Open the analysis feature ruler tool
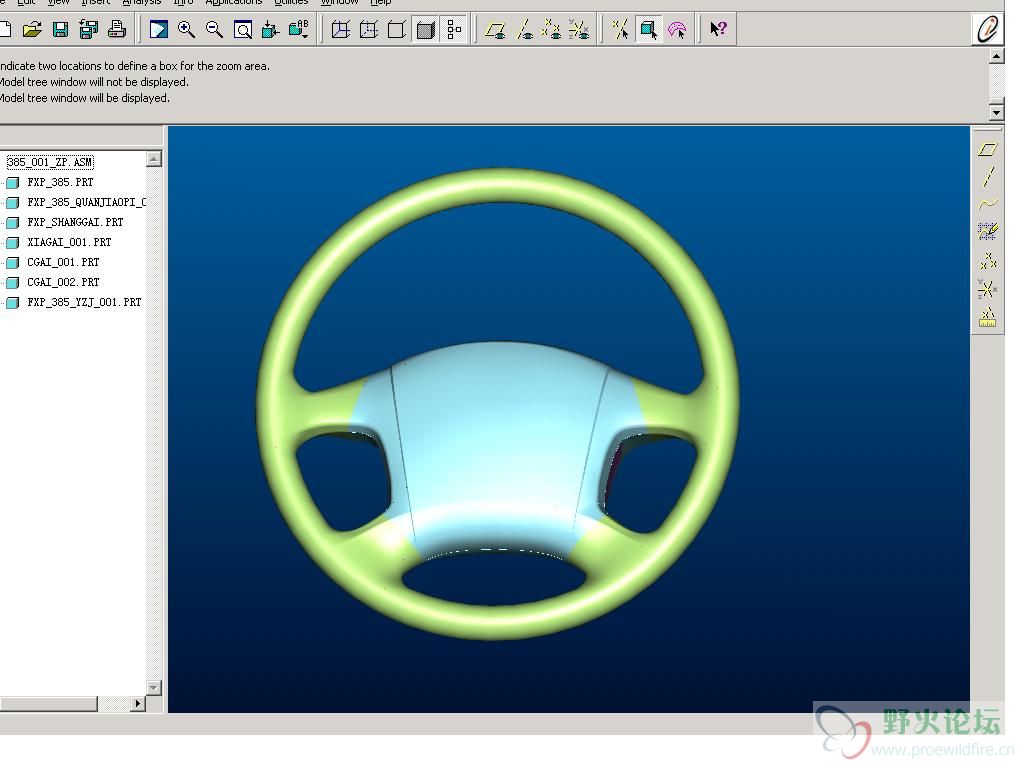The width and height of the screenshot is (1024, 768). [x=987, y=317]
